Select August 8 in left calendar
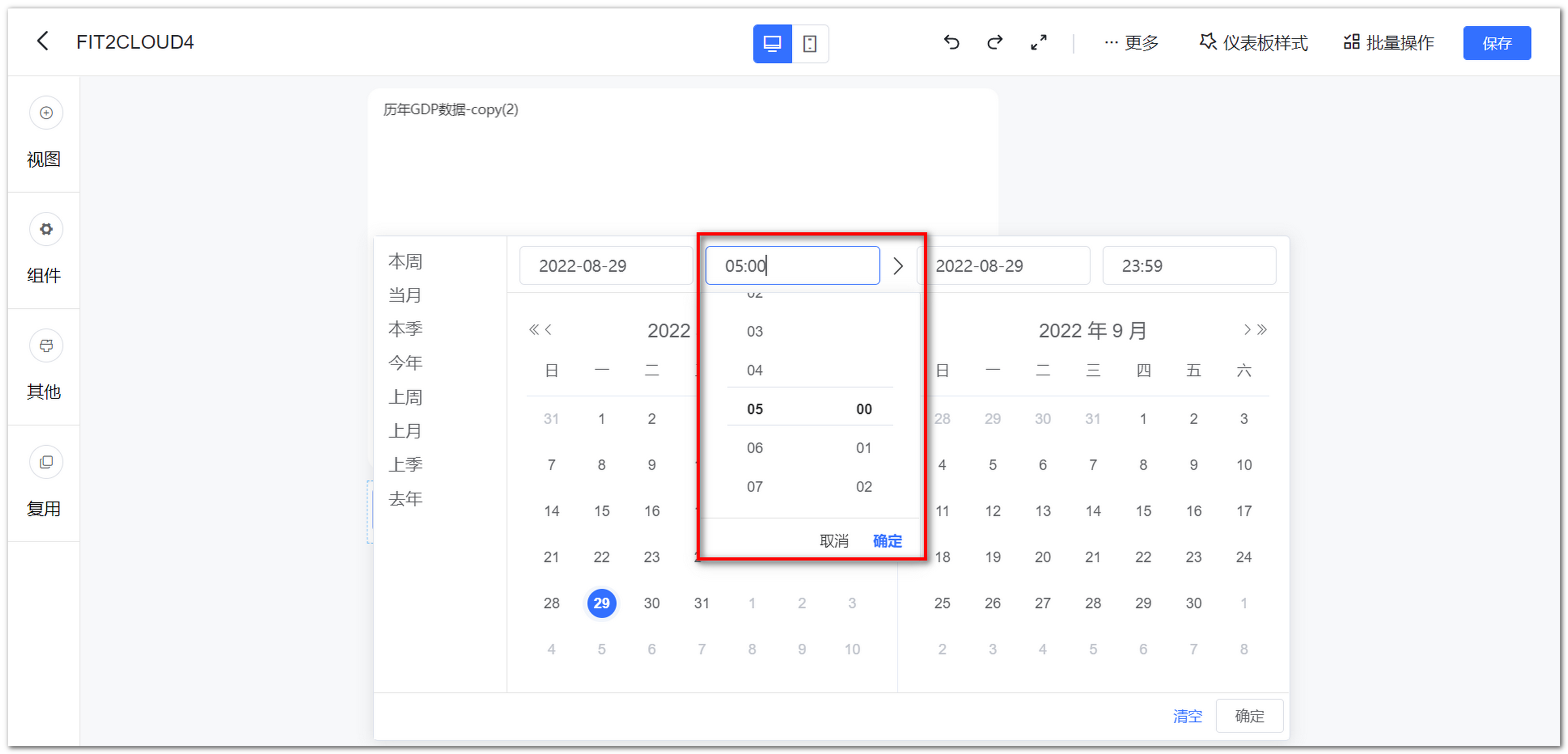 (x=601, y=465)
